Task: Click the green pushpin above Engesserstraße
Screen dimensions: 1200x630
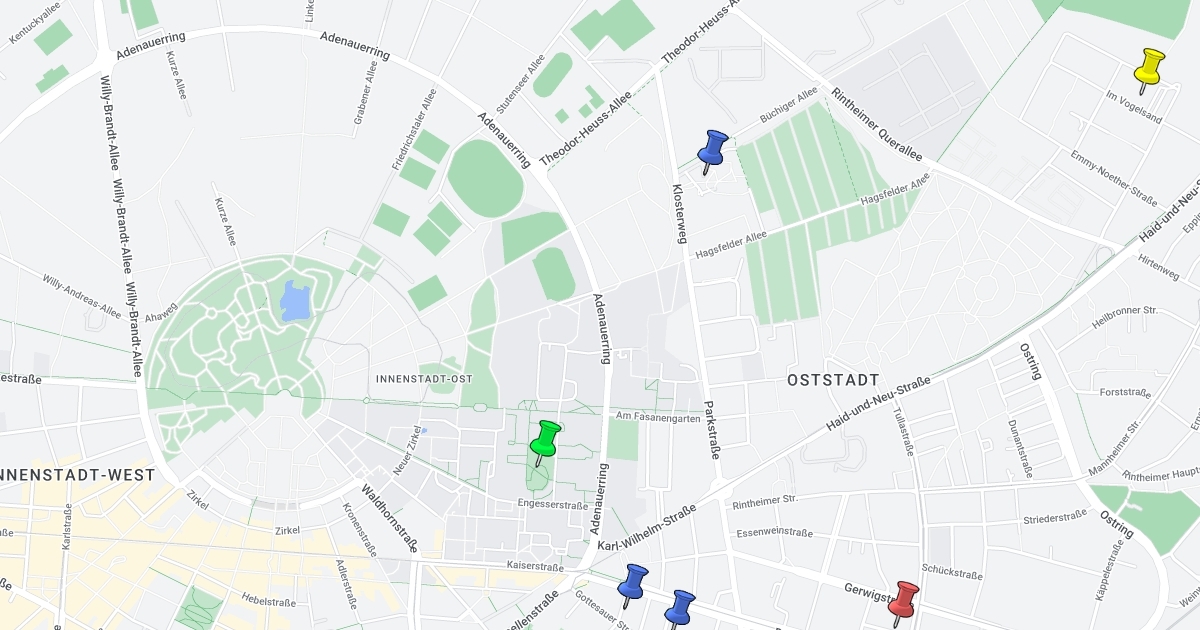Action: pos(544,440)
